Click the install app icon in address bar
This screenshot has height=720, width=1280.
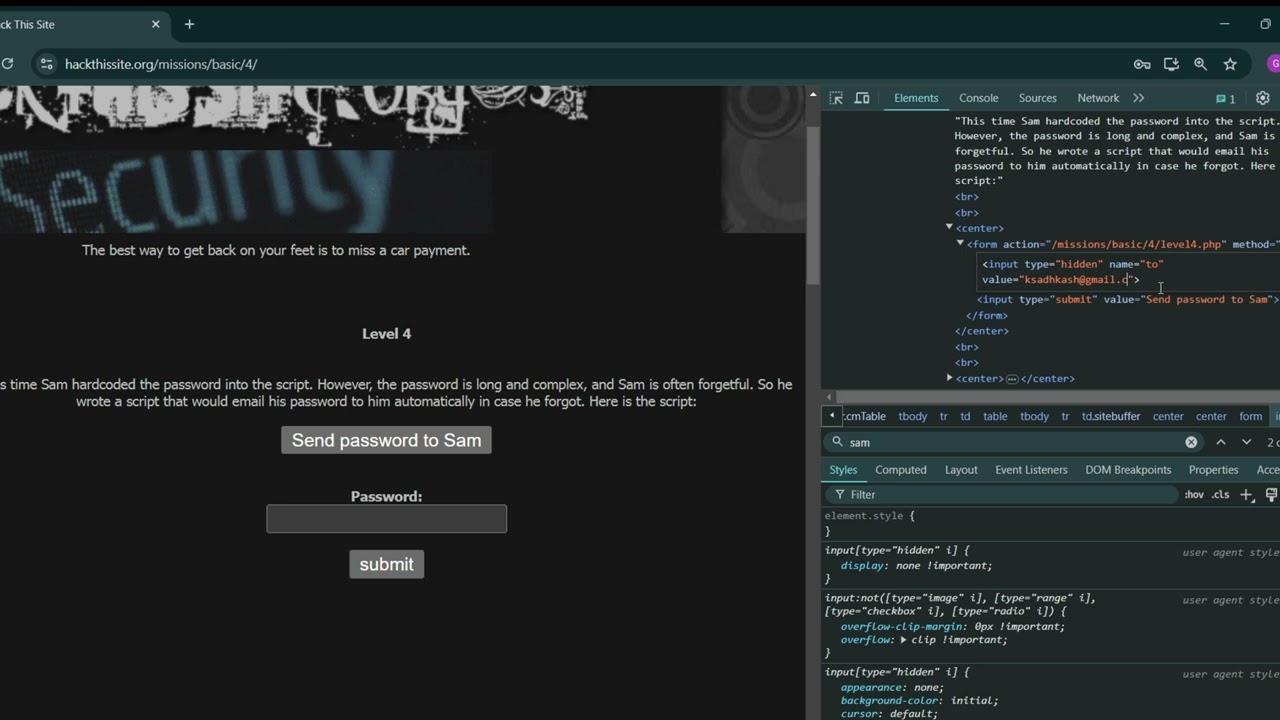pos(1171,64)
